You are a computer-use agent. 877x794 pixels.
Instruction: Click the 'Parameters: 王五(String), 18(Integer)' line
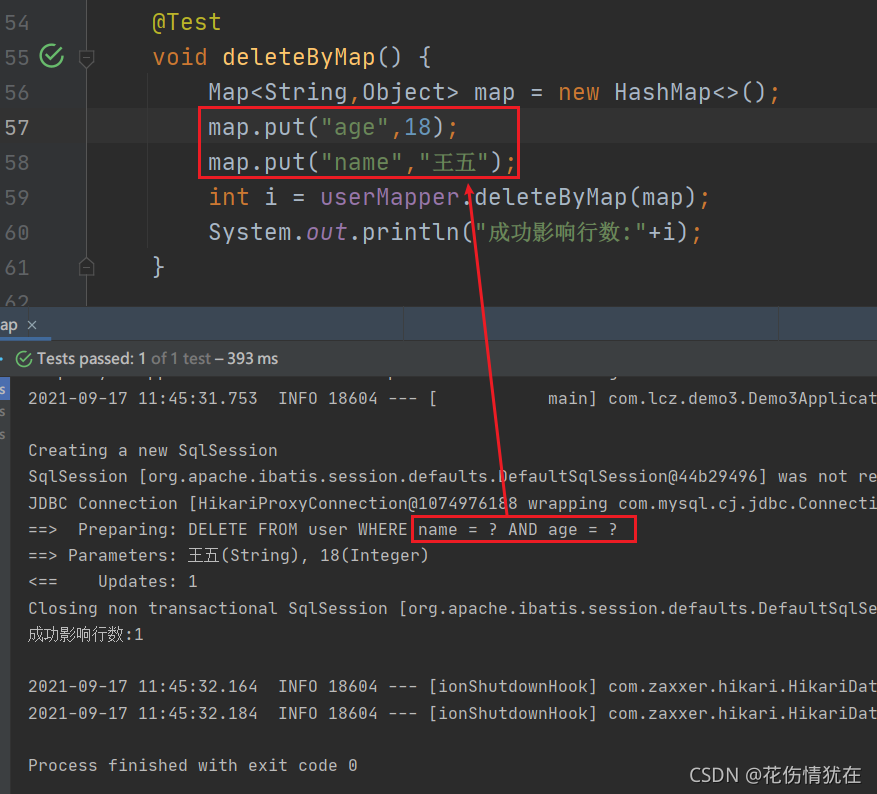(228, 556)
